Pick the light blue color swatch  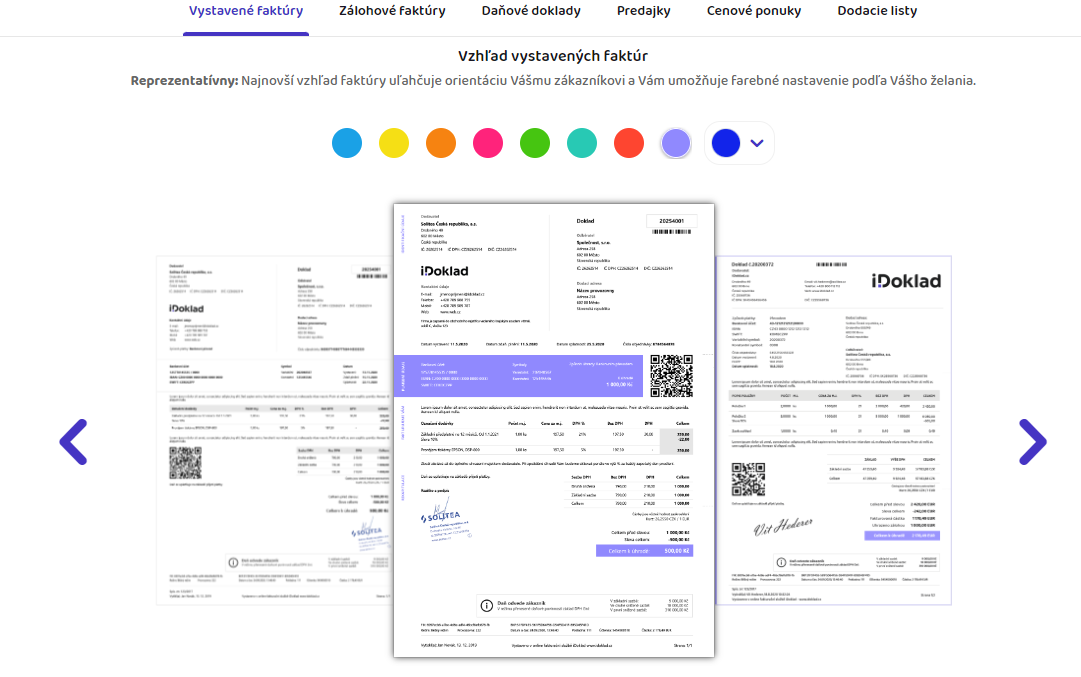pyautogui.click(x=347, y=143)
